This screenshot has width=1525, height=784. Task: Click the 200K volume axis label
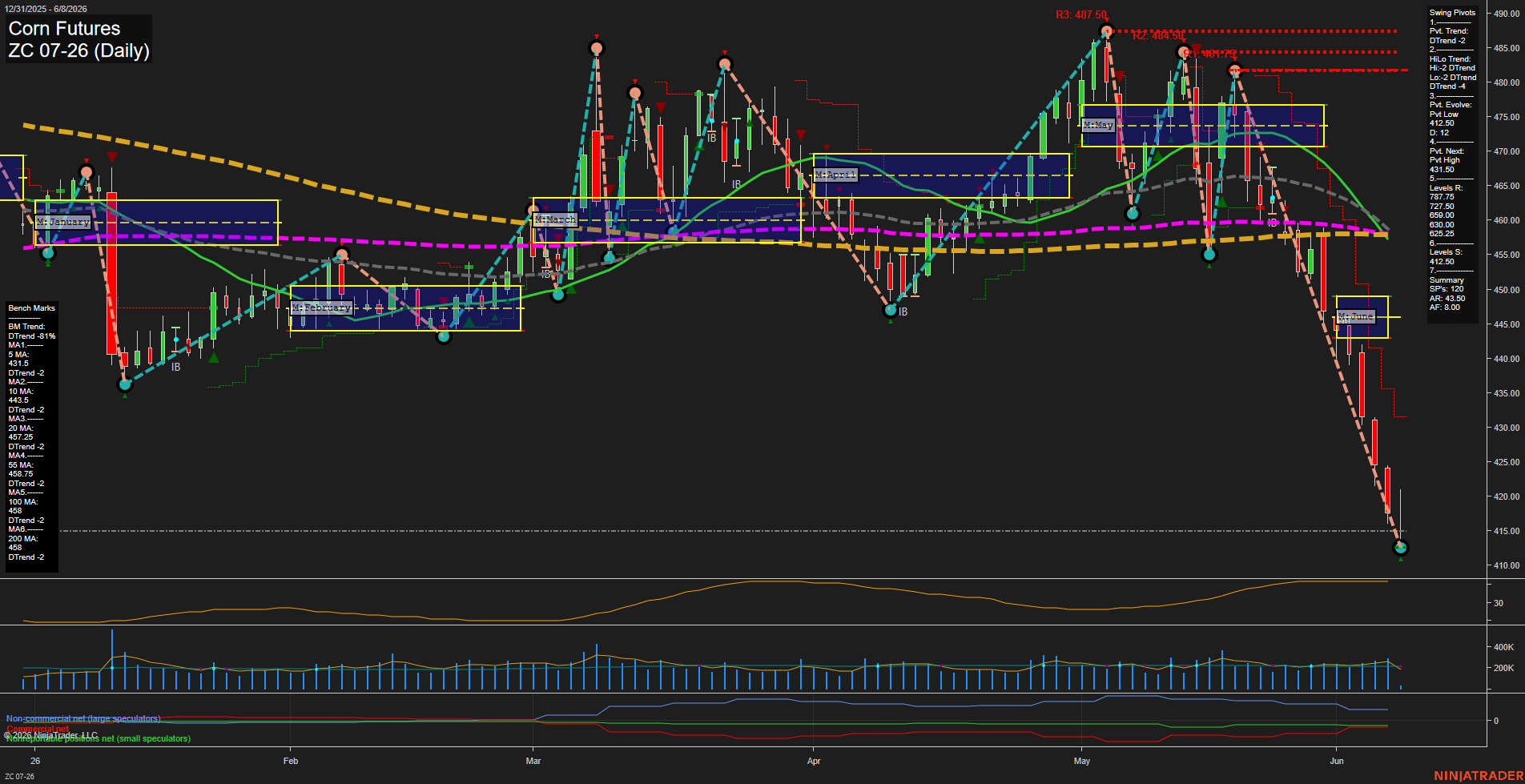pos(1503,668)
